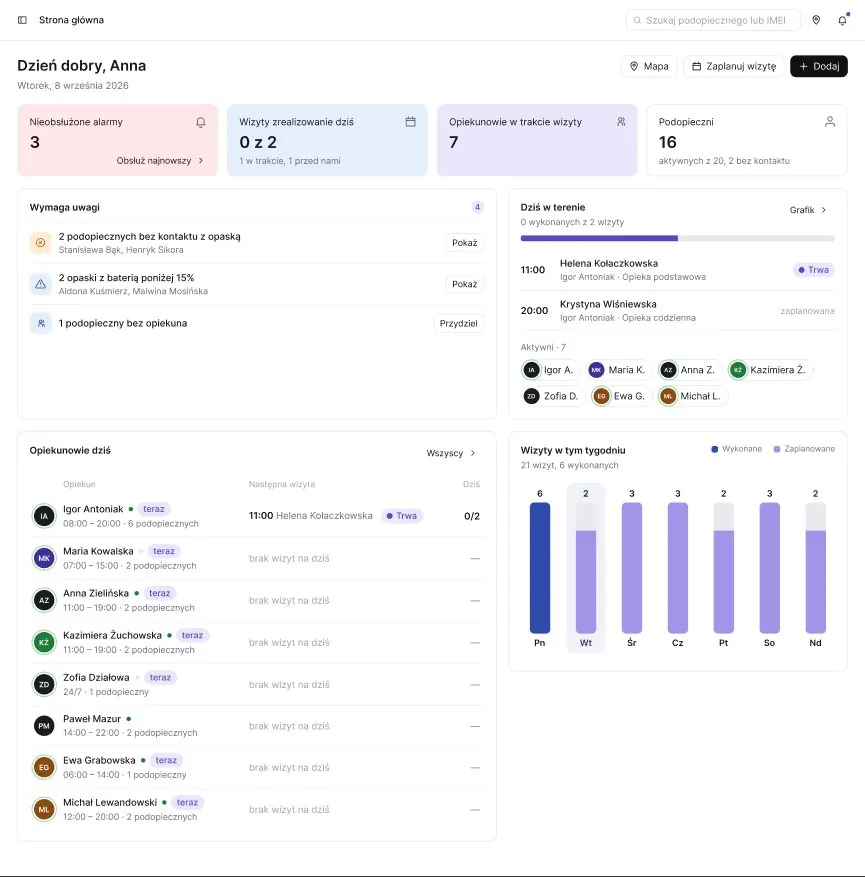Click calendar icon on Wizyty zrealizowanie dziś card
This screenshot has height=877, width=865.
[x=410, y=122]
